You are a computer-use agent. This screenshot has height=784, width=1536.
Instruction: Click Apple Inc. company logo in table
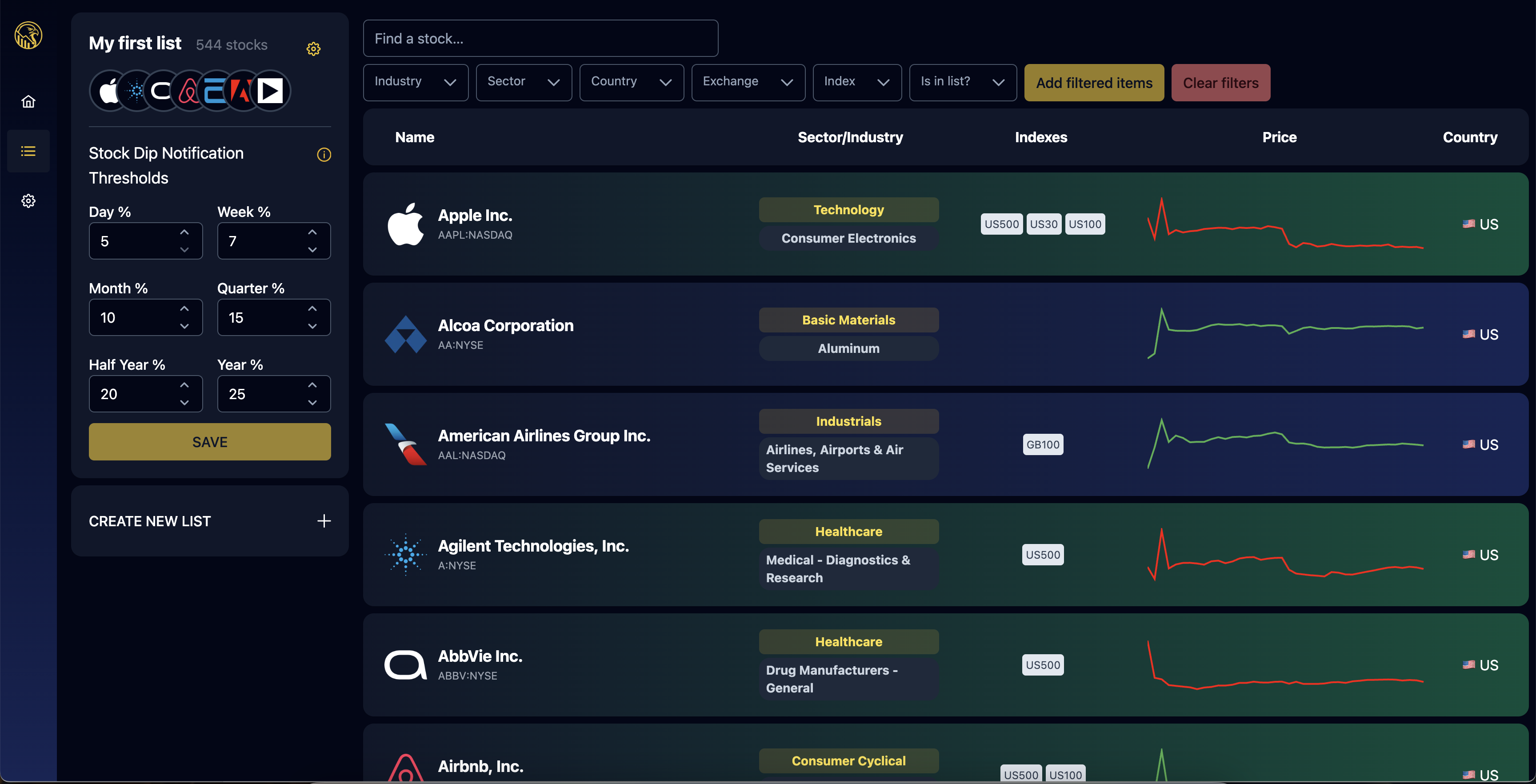tap(405, 224)
